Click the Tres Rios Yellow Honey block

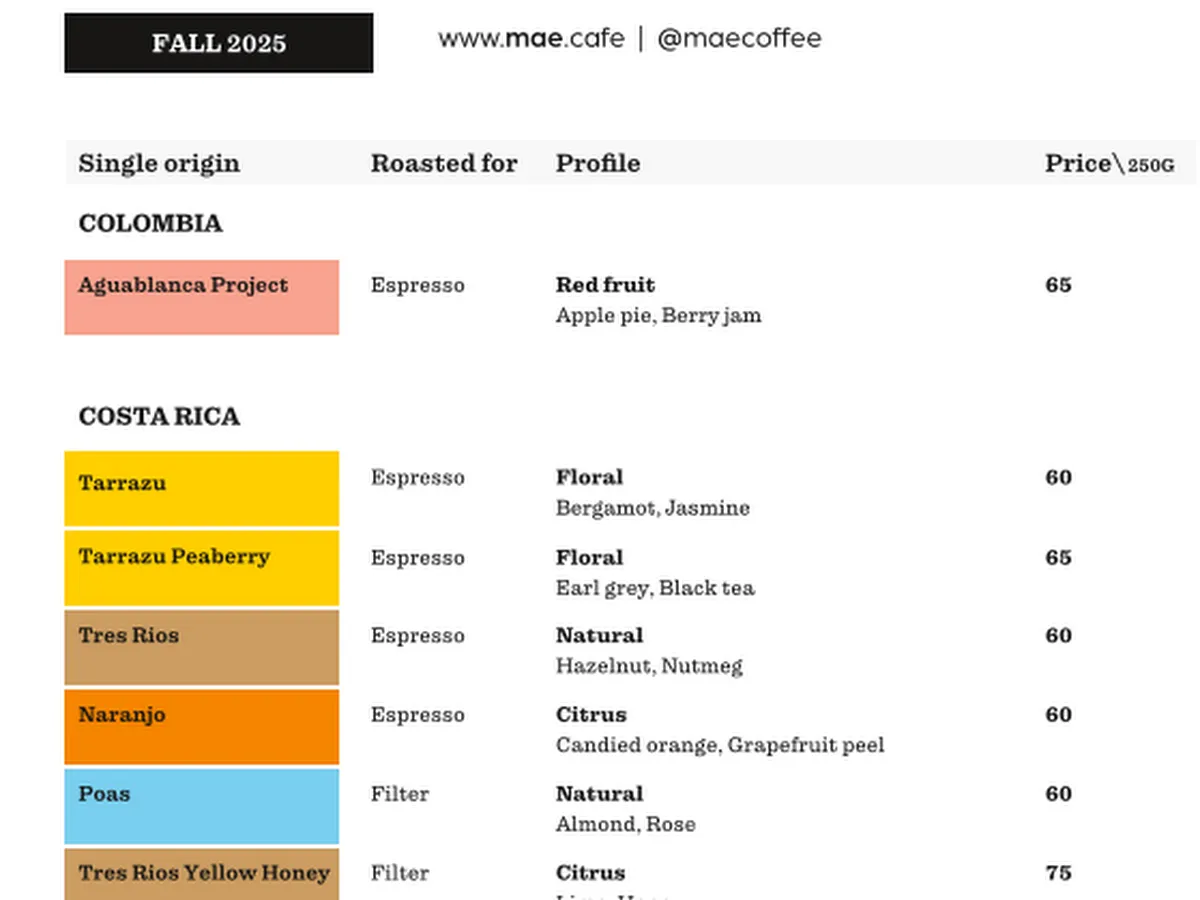coord(202,874)
